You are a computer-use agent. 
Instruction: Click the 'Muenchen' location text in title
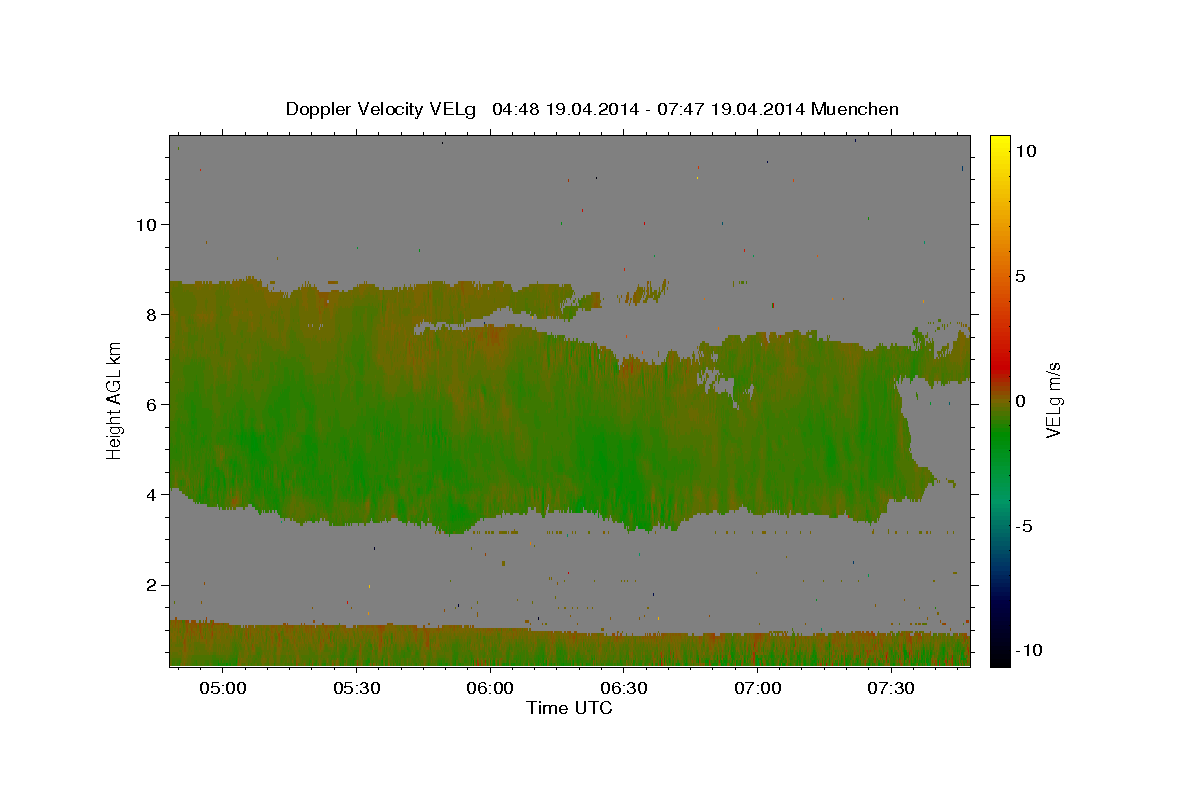coord(855,109)
